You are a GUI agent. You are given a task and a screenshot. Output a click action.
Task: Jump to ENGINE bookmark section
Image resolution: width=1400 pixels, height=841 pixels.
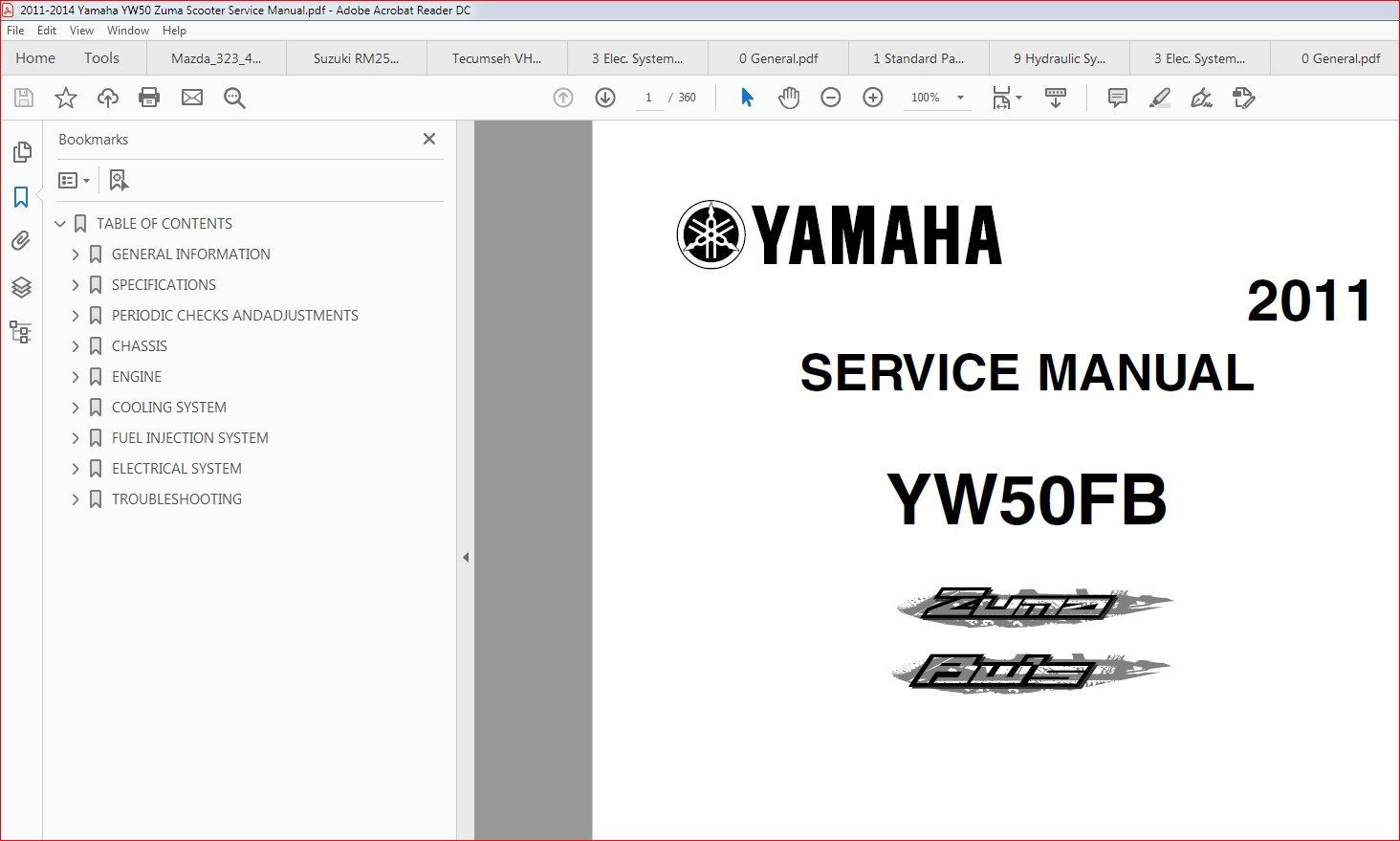point(137,377)
